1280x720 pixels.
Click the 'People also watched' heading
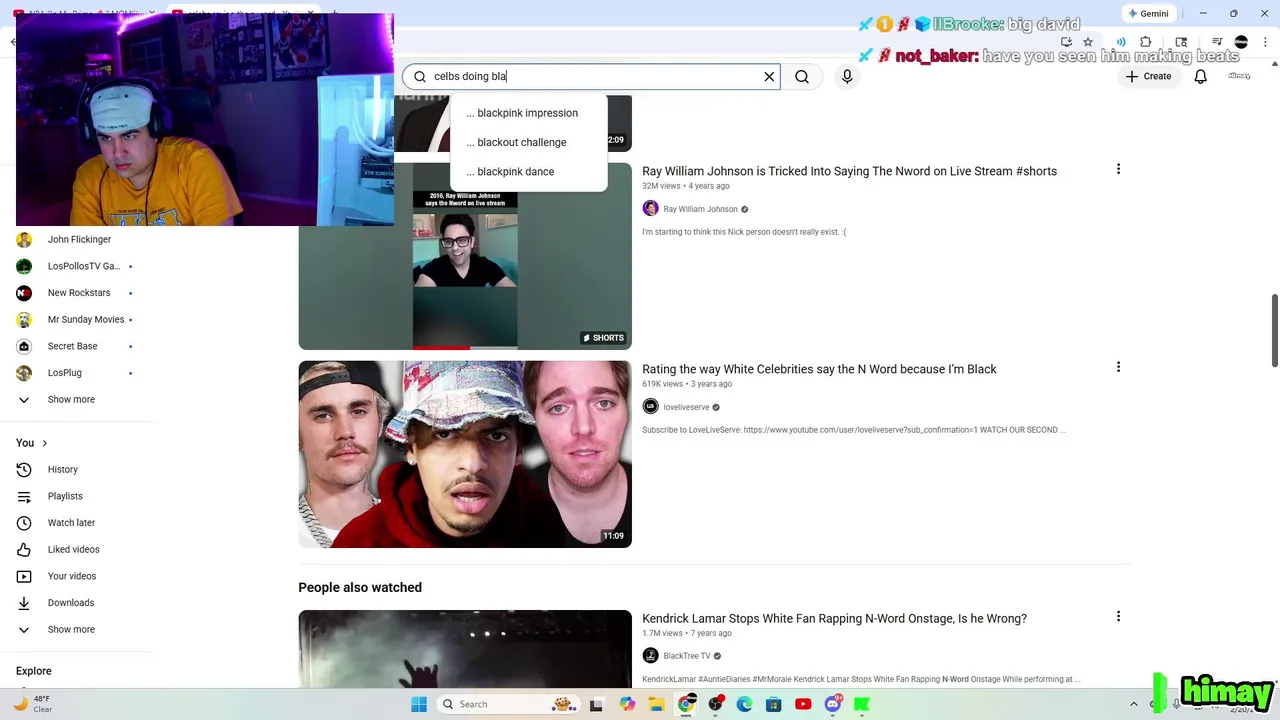(360, 587)
